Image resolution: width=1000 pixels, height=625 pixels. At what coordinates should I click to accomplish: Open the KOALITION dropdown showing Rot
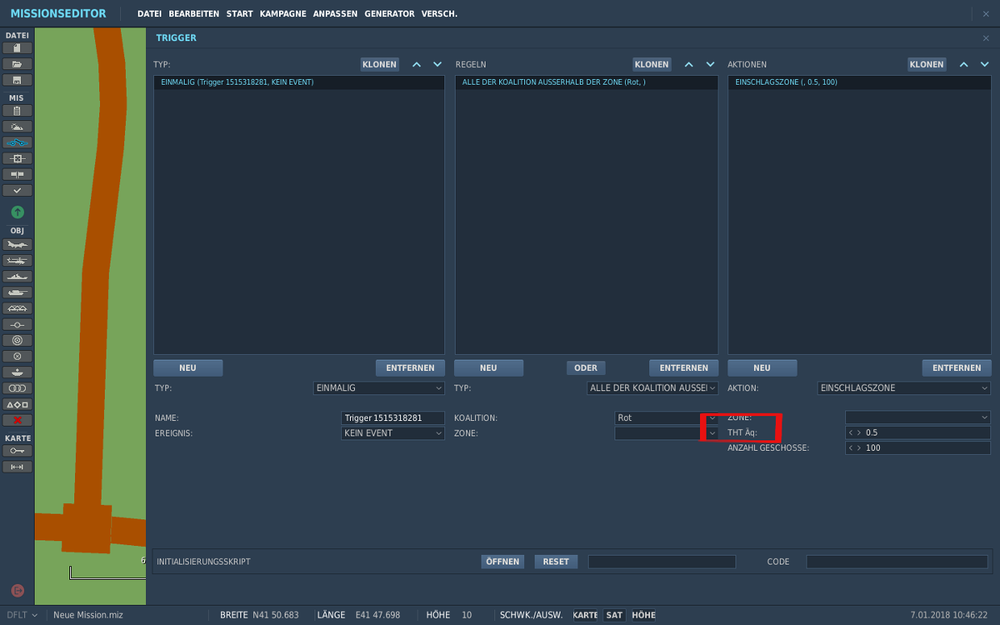click(x=666, y=418)
